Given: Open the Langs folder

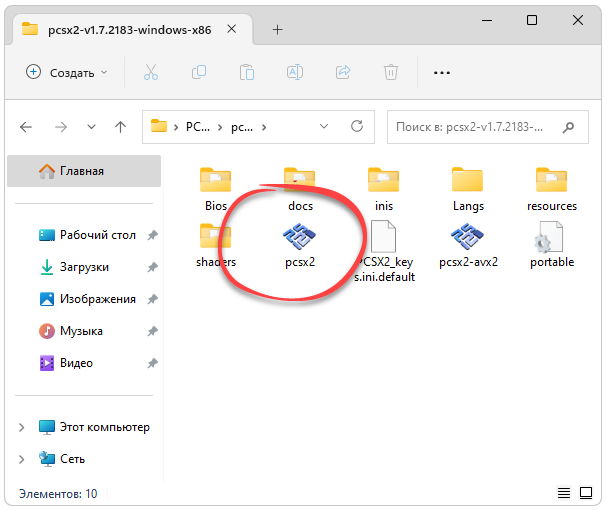Looking at the screenshot, I should [x=468, y=189].
